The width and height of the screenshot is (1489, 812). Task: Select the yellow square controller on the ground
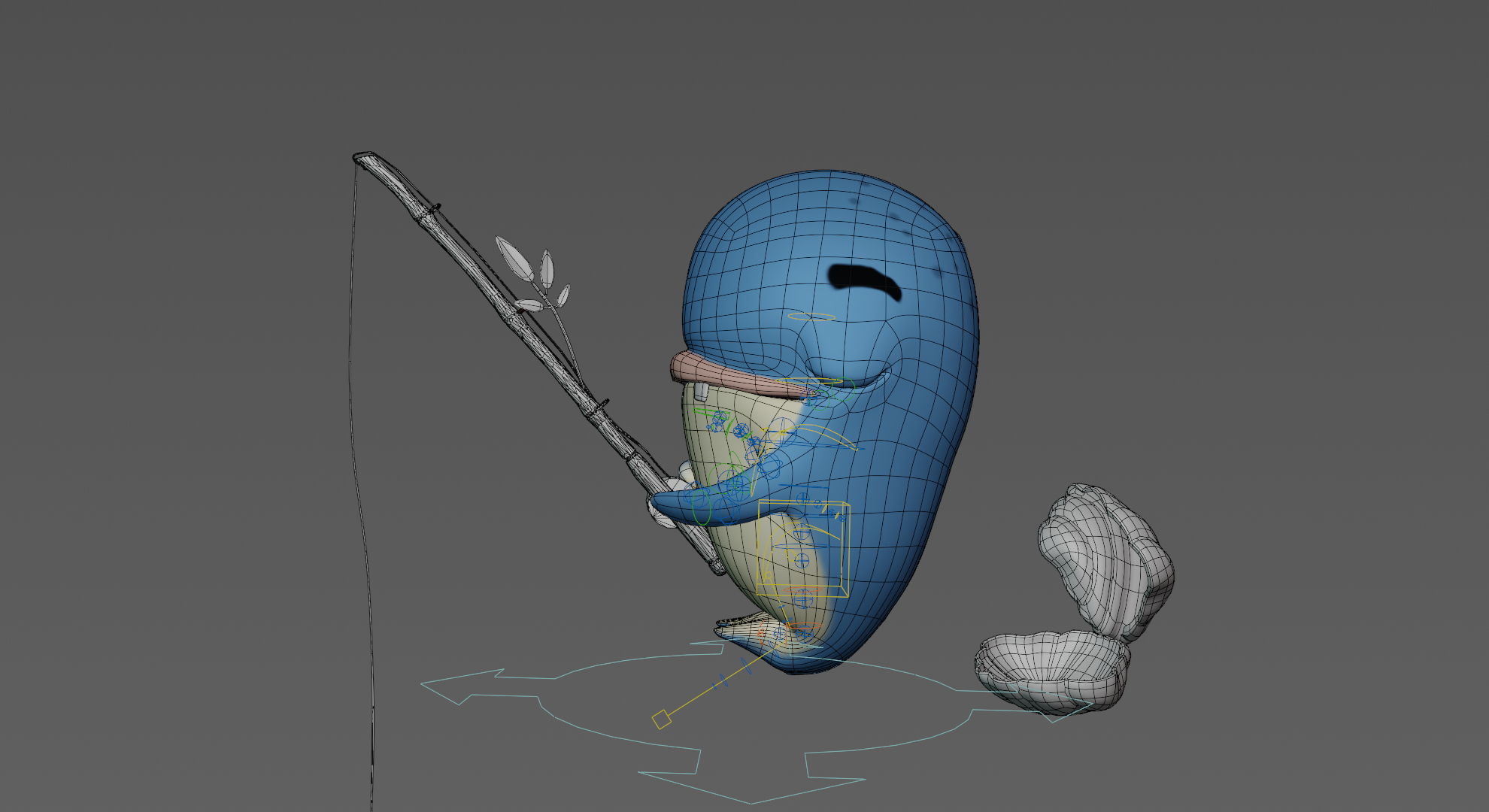click(x=661, y=720)
